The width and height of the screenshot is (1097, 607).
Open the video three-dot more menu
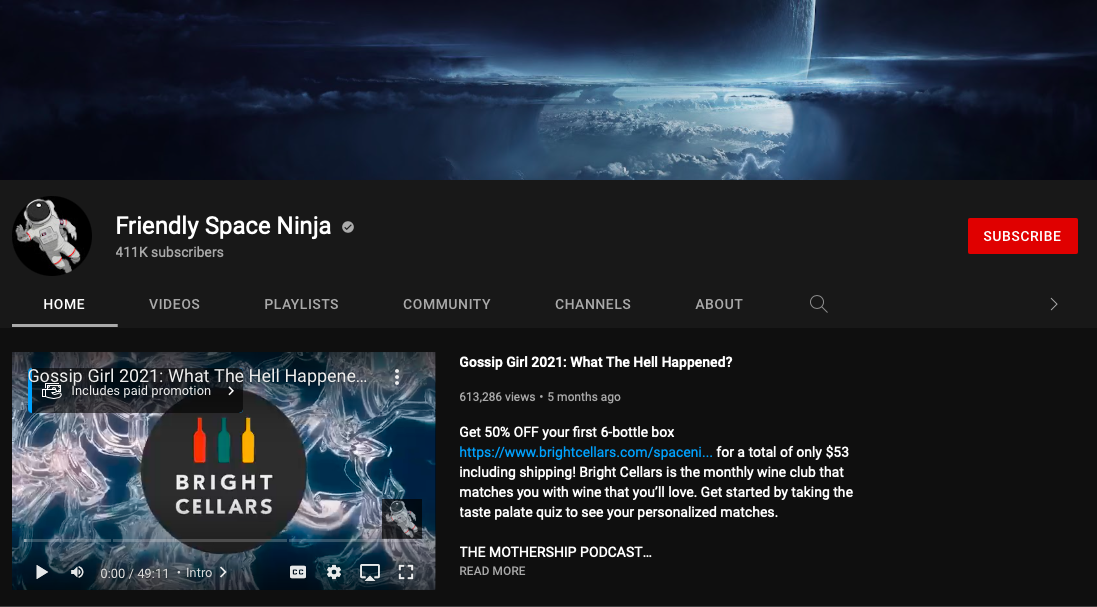click(x=397, y=377)
